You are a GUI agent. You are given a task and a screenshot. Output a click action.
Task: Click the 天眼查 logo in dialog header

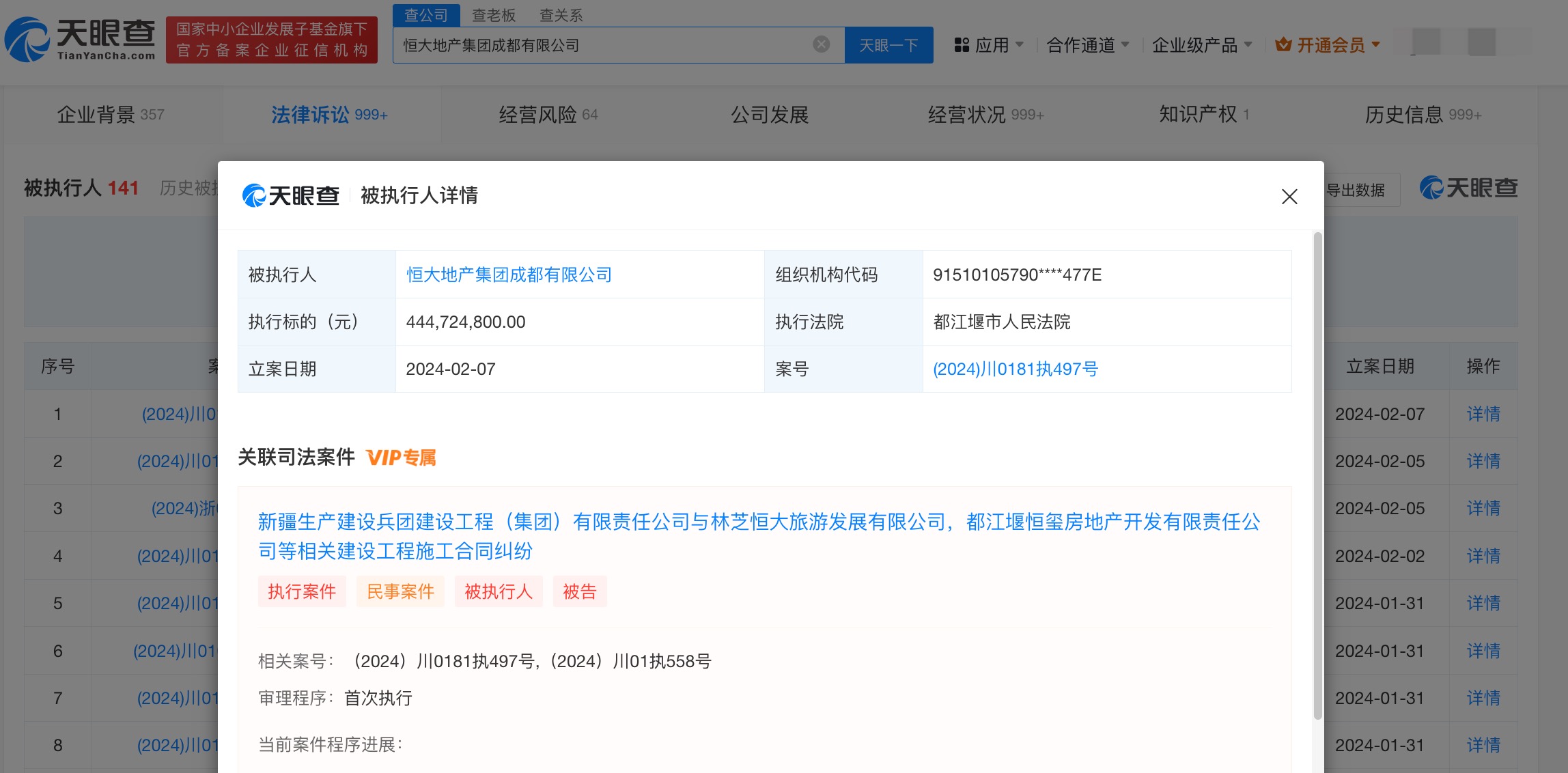coord(291,196)
